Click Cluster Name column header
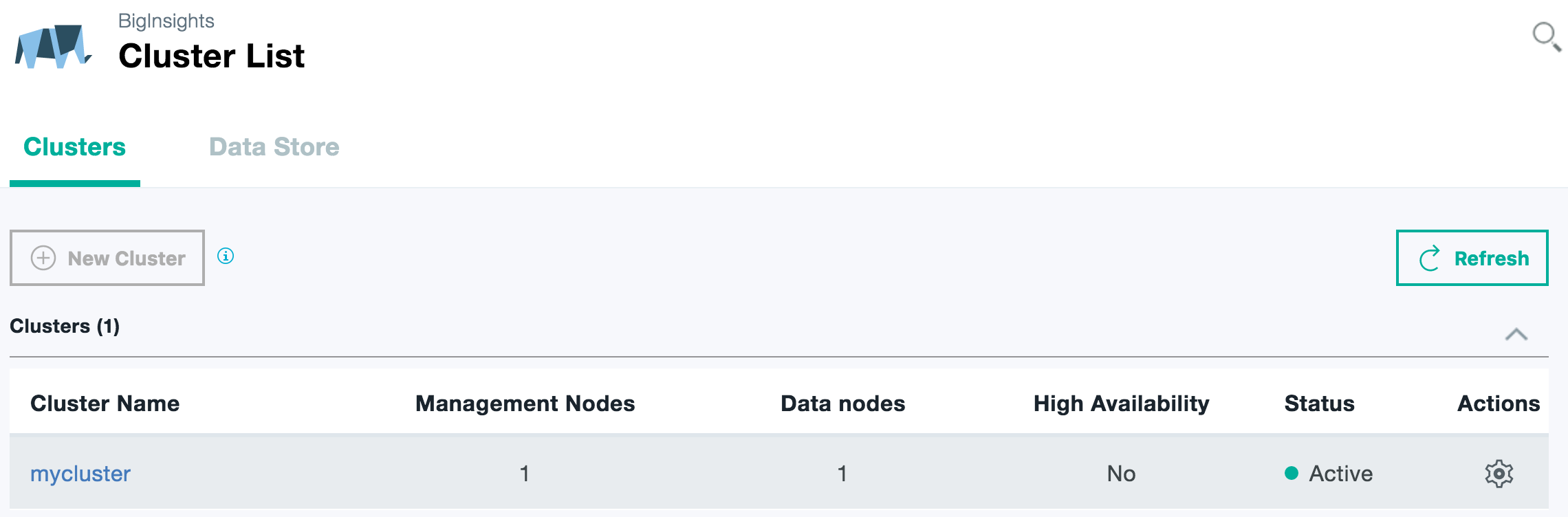This screenshot has width=1568, height=517. [105, 404]
